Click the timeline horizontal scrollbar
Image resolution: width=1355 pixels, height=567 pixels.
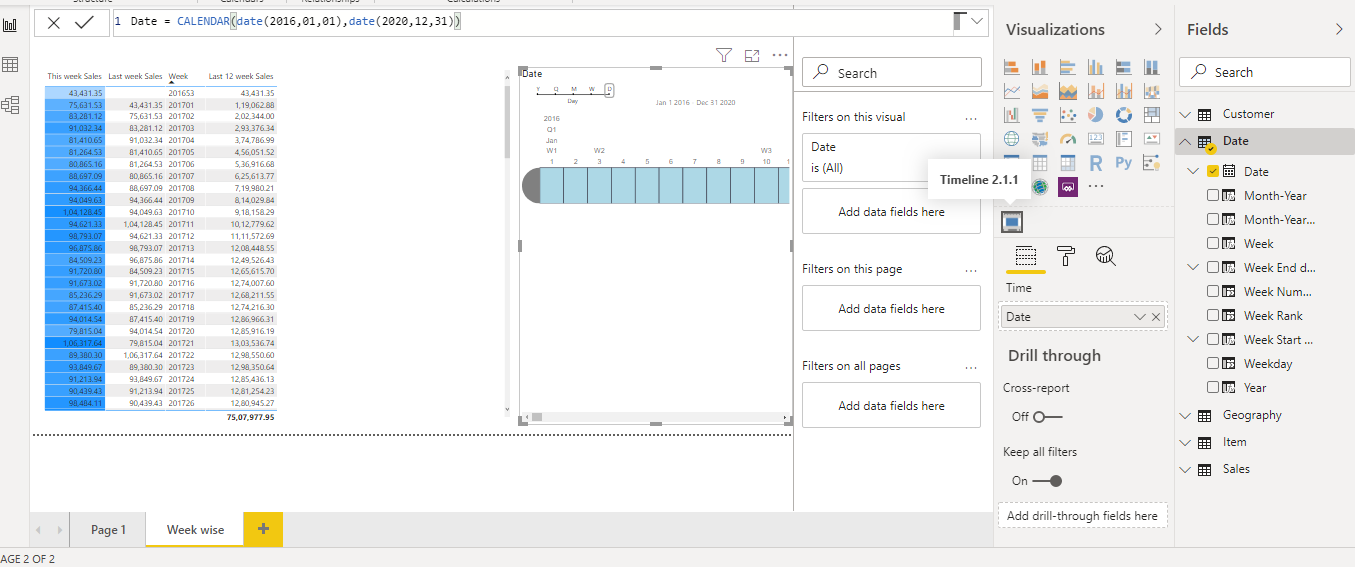(x=656, y=417)
